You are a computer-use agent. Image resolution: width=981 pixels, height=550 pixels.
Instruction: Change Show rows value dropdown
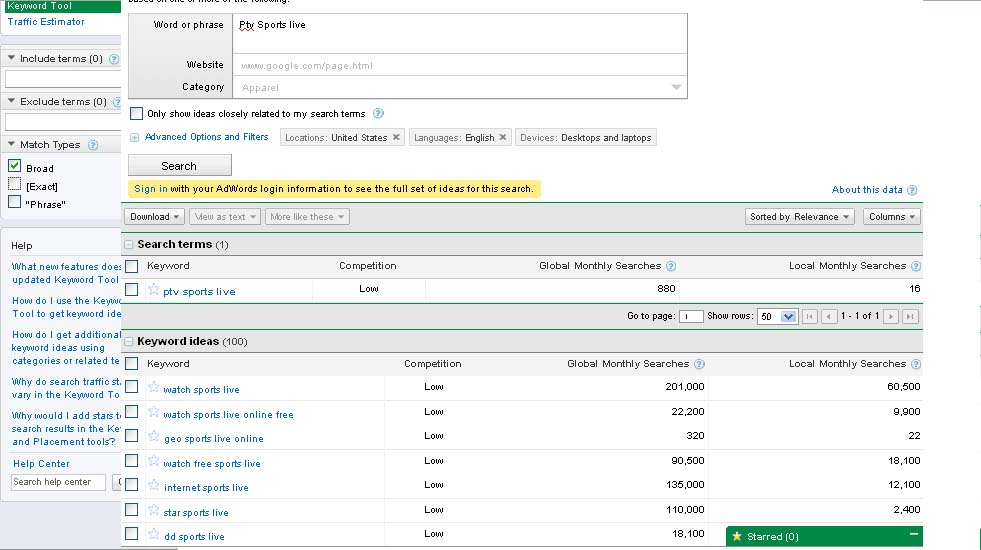[x=777, y=317]
